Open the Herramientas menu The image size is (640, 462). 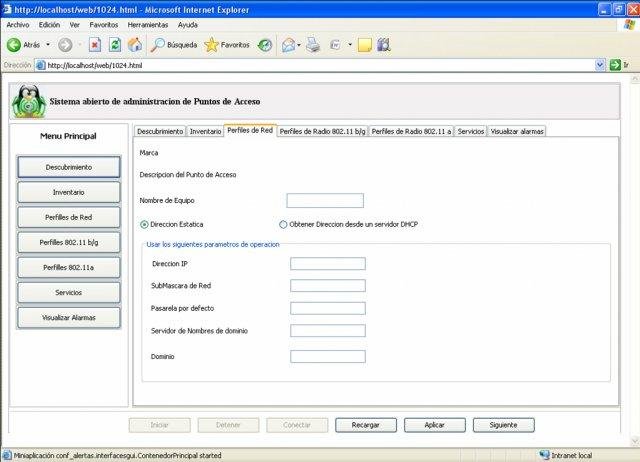click(148, 25)
